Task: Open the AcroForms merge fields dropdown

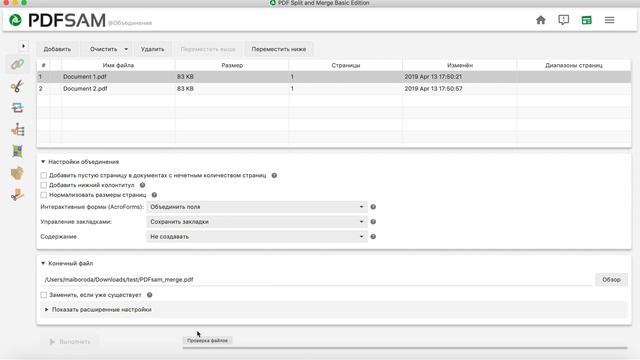Action: coord(257,207)
